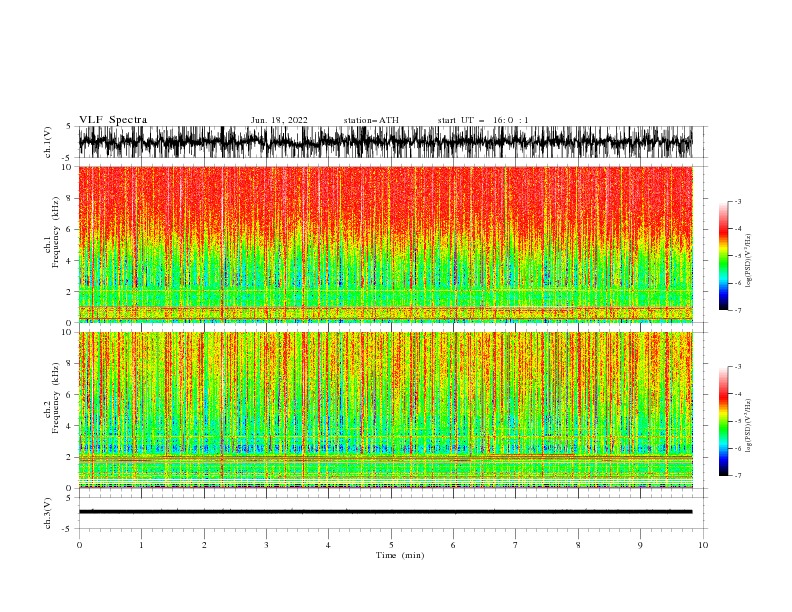Click the ch.1 colorbar log(PSD) label
Viewport: 792px width, 612px height.
pyautogui.click(x=749, y=261)
